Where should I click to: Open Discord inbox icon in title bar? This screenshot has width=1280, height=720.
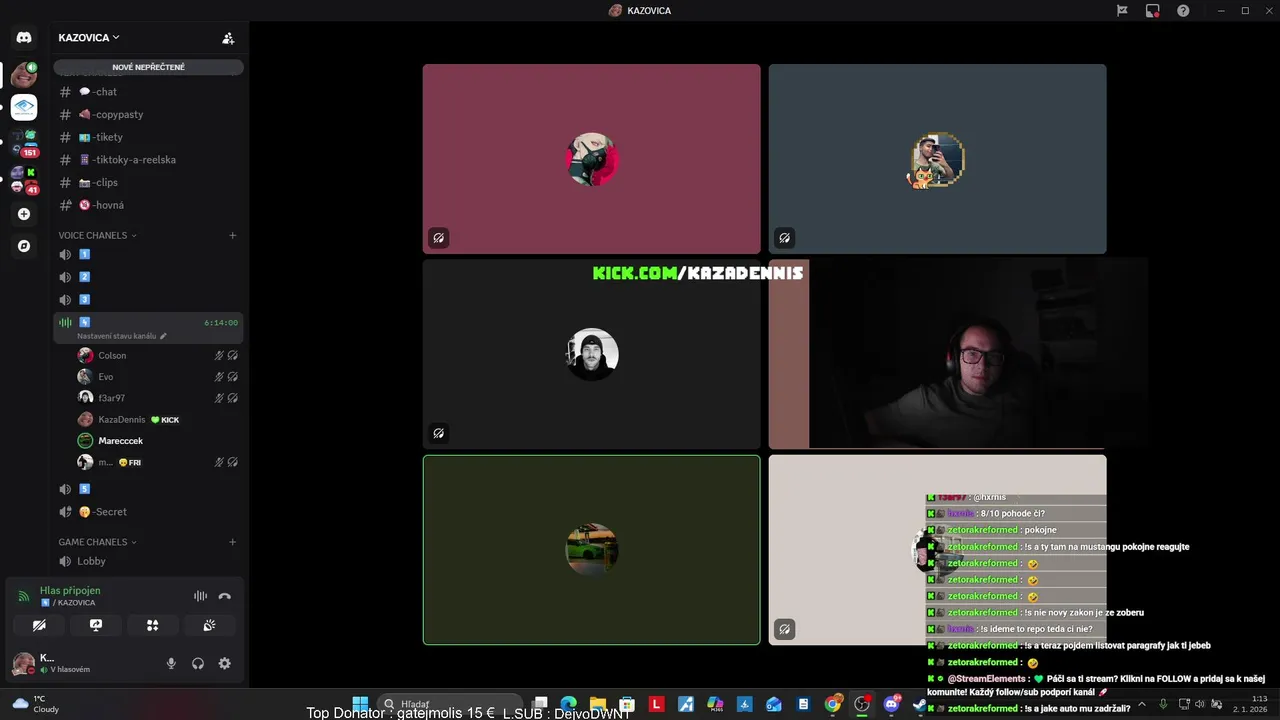pyautogui.click(x=1153, y=11)
